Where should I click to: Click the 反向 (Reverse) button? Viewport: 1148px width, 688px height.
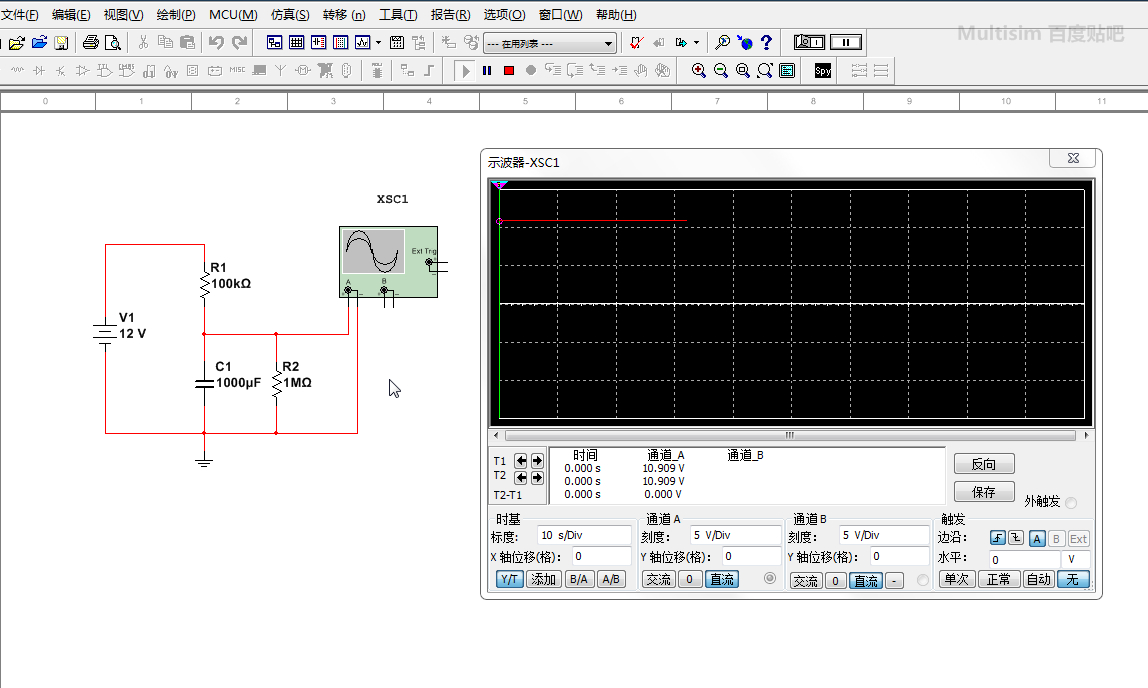point(984,464)
